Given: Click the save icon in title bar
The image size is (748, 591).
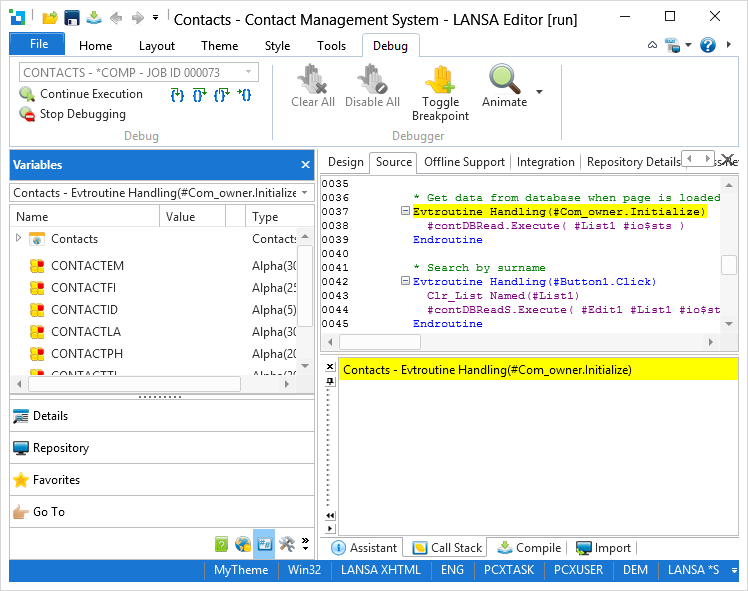Looking at the screenshot, I should point(72,18).
